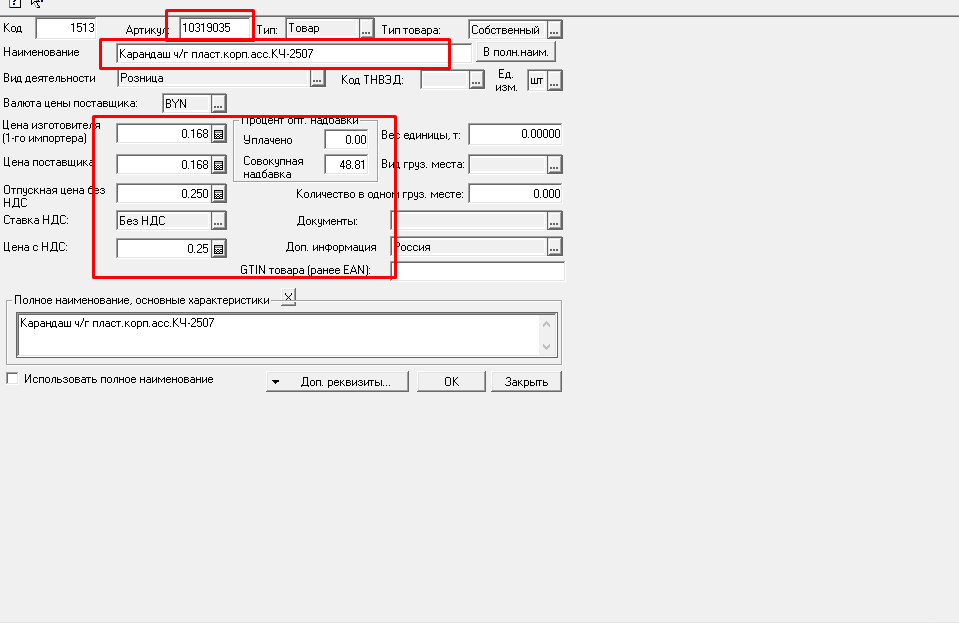Screen dimensions: 959x624
Task: Open Документы selection ellipsis button
Action: [554, 221]
